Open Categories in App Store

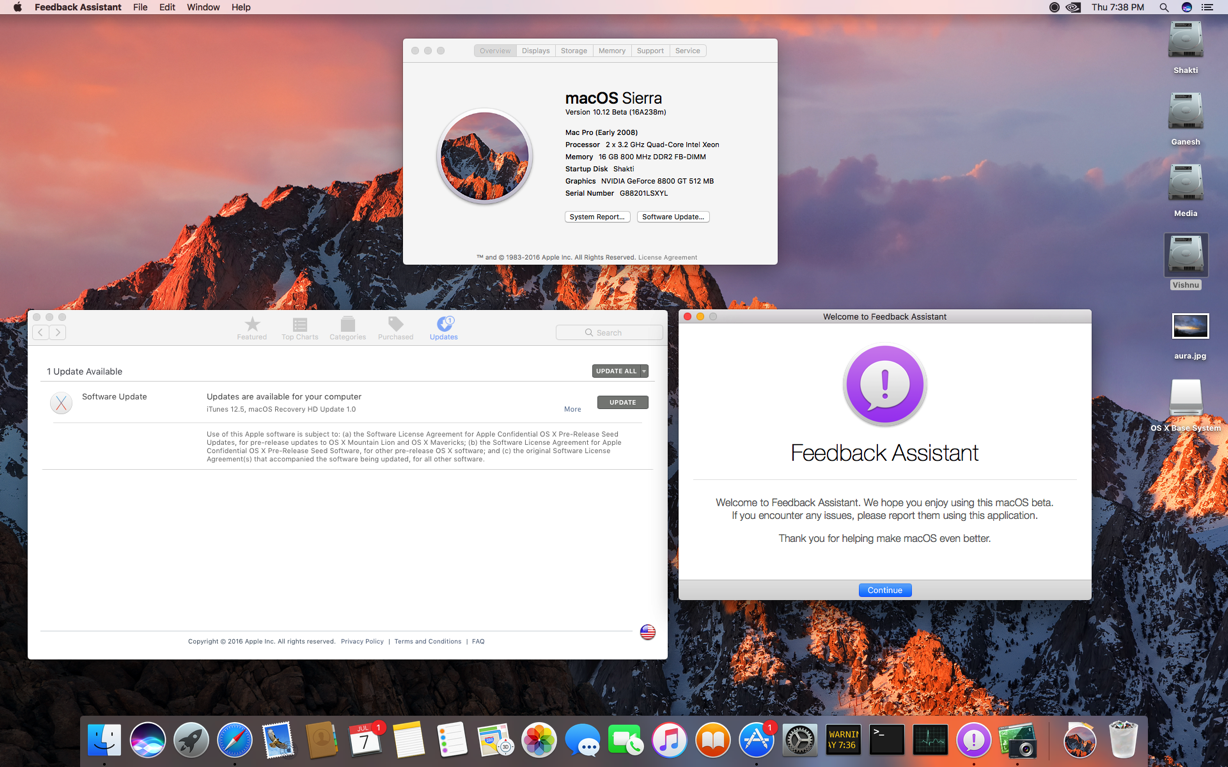(x=348, y=328)
